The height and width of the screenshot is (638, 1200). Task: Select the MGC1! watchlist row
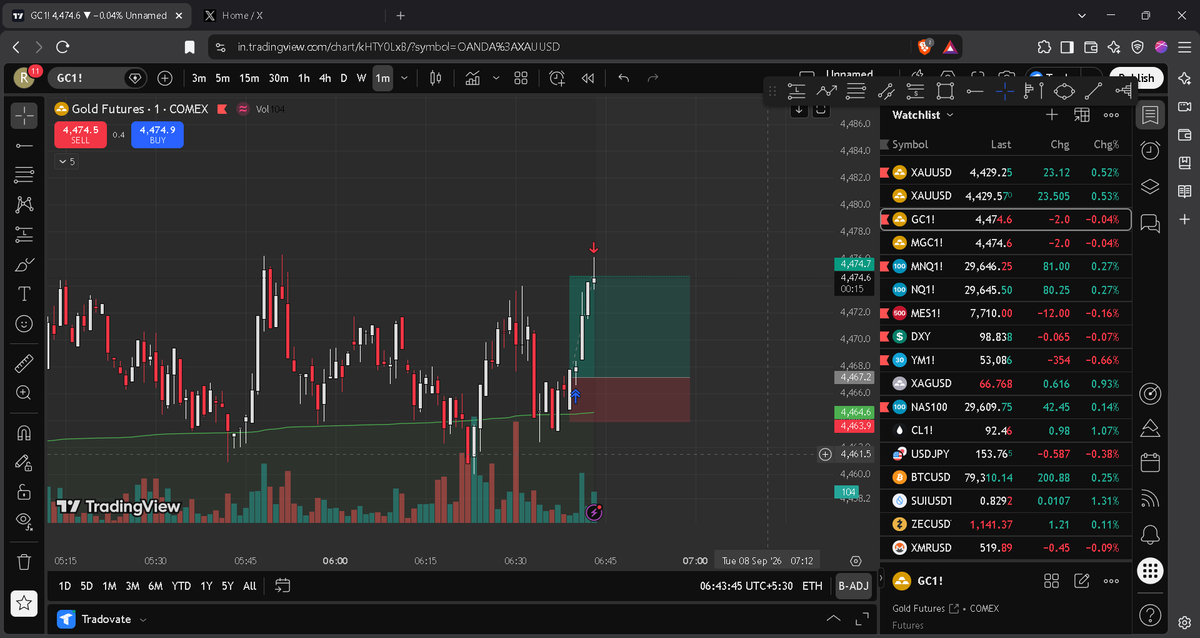point(1005,243)
